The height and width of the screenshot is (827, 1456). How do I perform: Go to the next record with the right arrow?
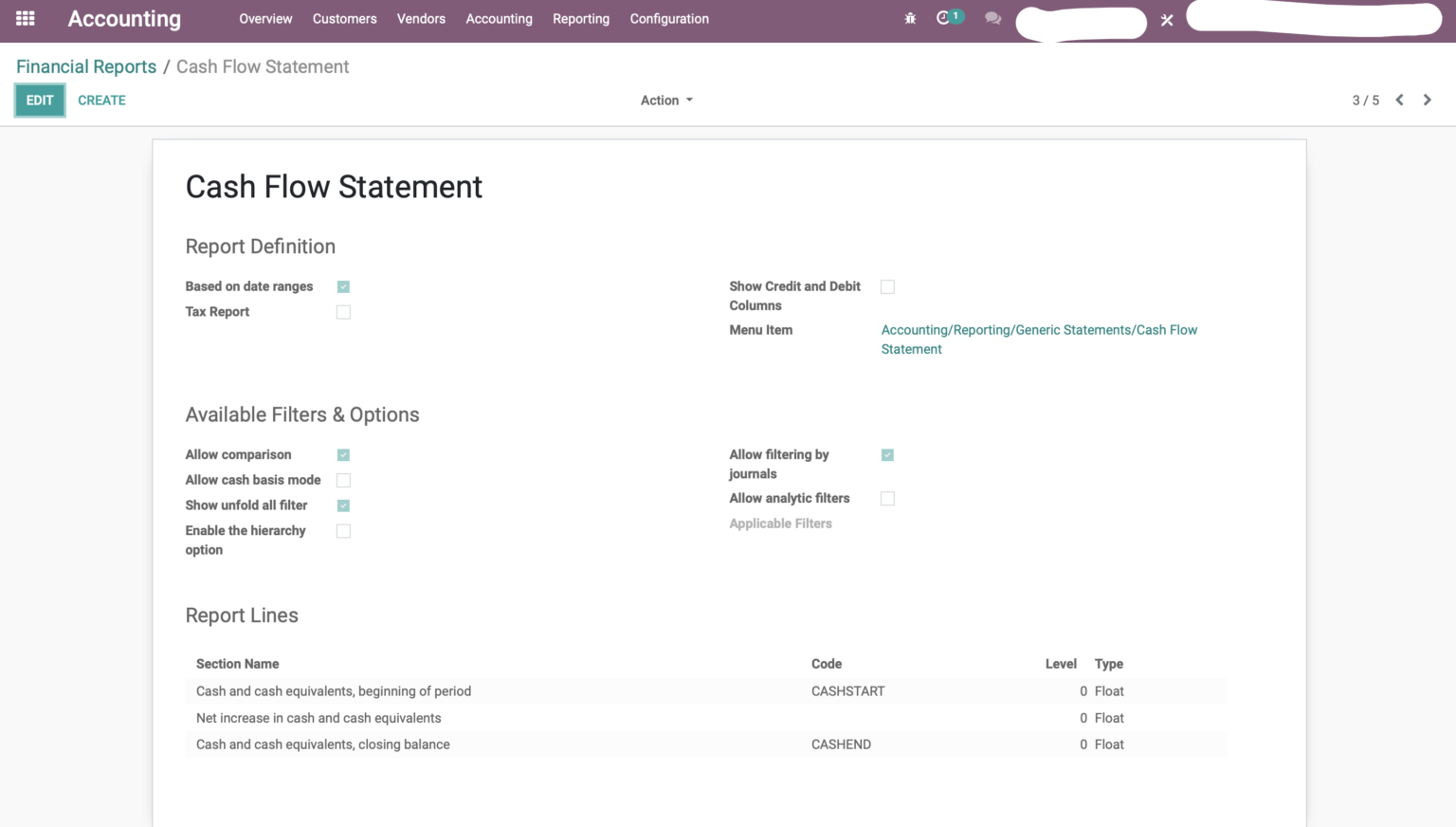tap(1427, 99)
